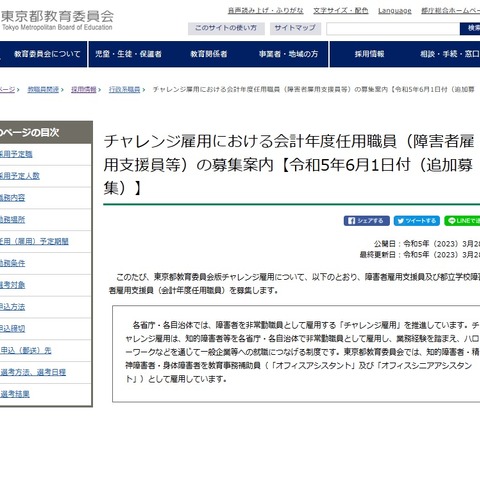Open the 相談・手続・窓口 menu
Viewport: 480px width, 480px height.
coord(449,54)
